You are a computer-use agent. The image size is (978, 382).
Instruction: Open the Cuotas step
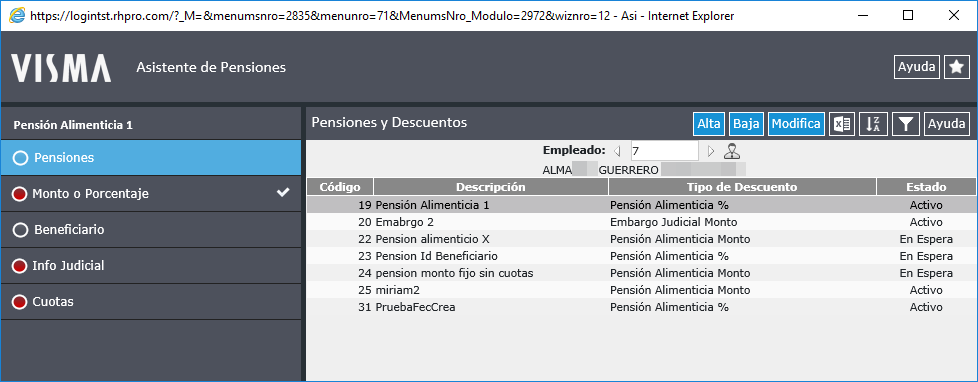click(151, 302)
